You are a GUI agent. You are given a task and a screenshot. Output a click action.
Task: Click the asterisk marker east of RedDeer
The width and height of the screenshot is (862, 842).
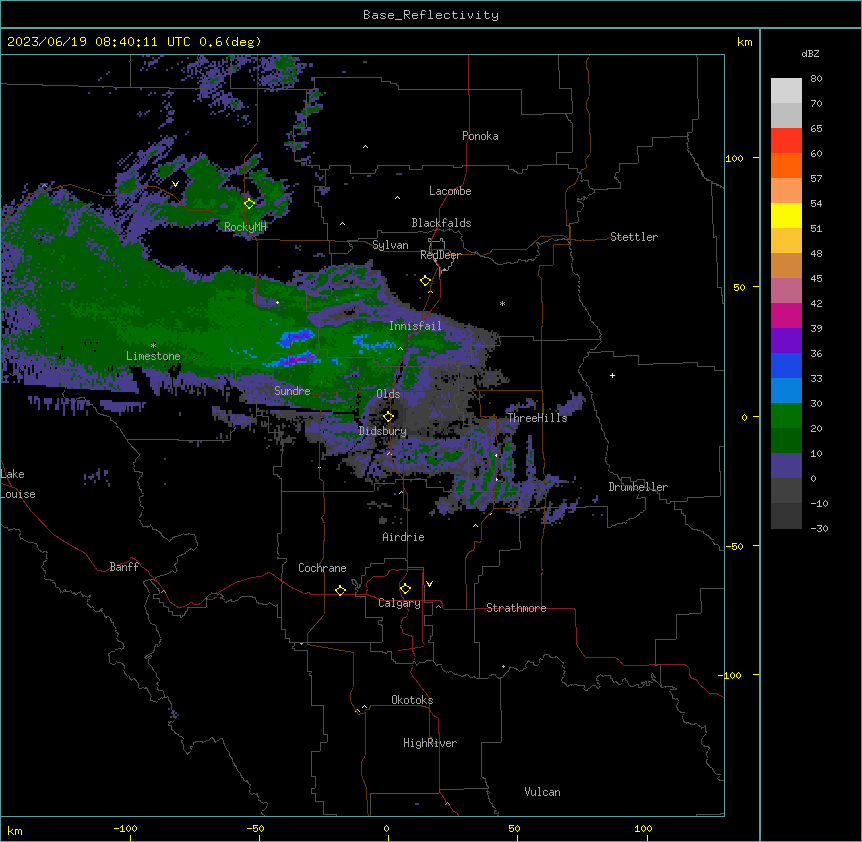click(502, 304)
